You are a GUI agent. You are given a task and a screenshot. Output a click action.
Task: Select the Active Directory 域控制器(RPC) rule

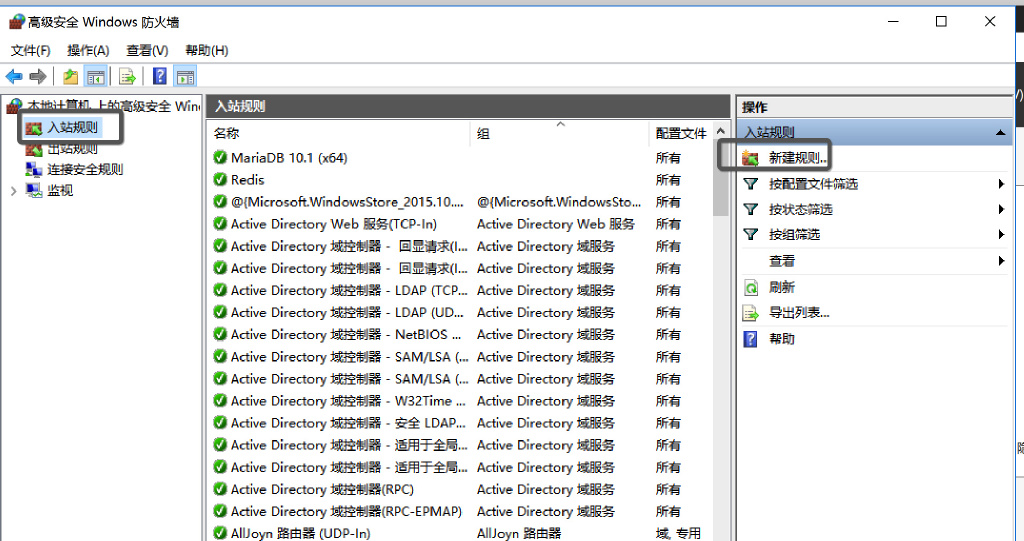click(x=322, y=489)
